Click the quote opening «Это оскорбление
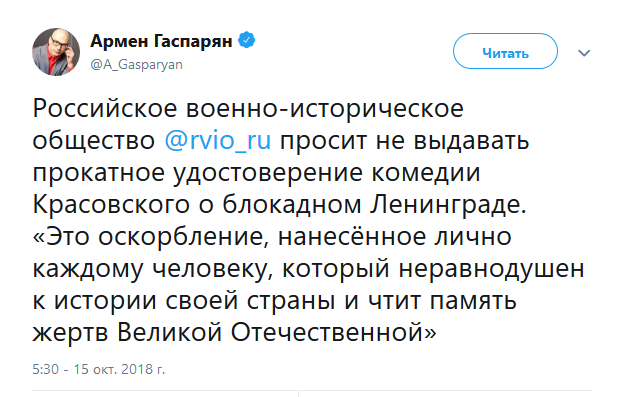Viewport: 621px width, 397px height. 148,237
